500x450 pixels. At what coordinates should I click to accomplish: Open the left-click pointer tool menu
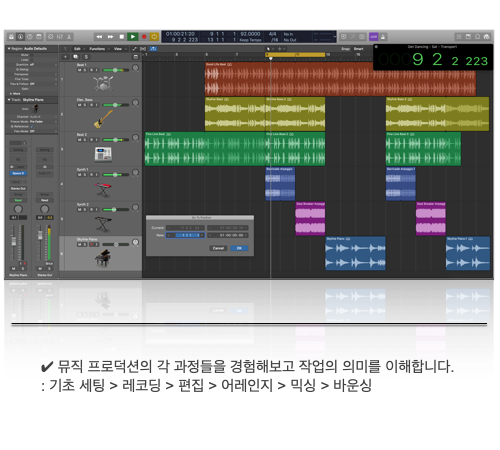[x=269, y=49]
